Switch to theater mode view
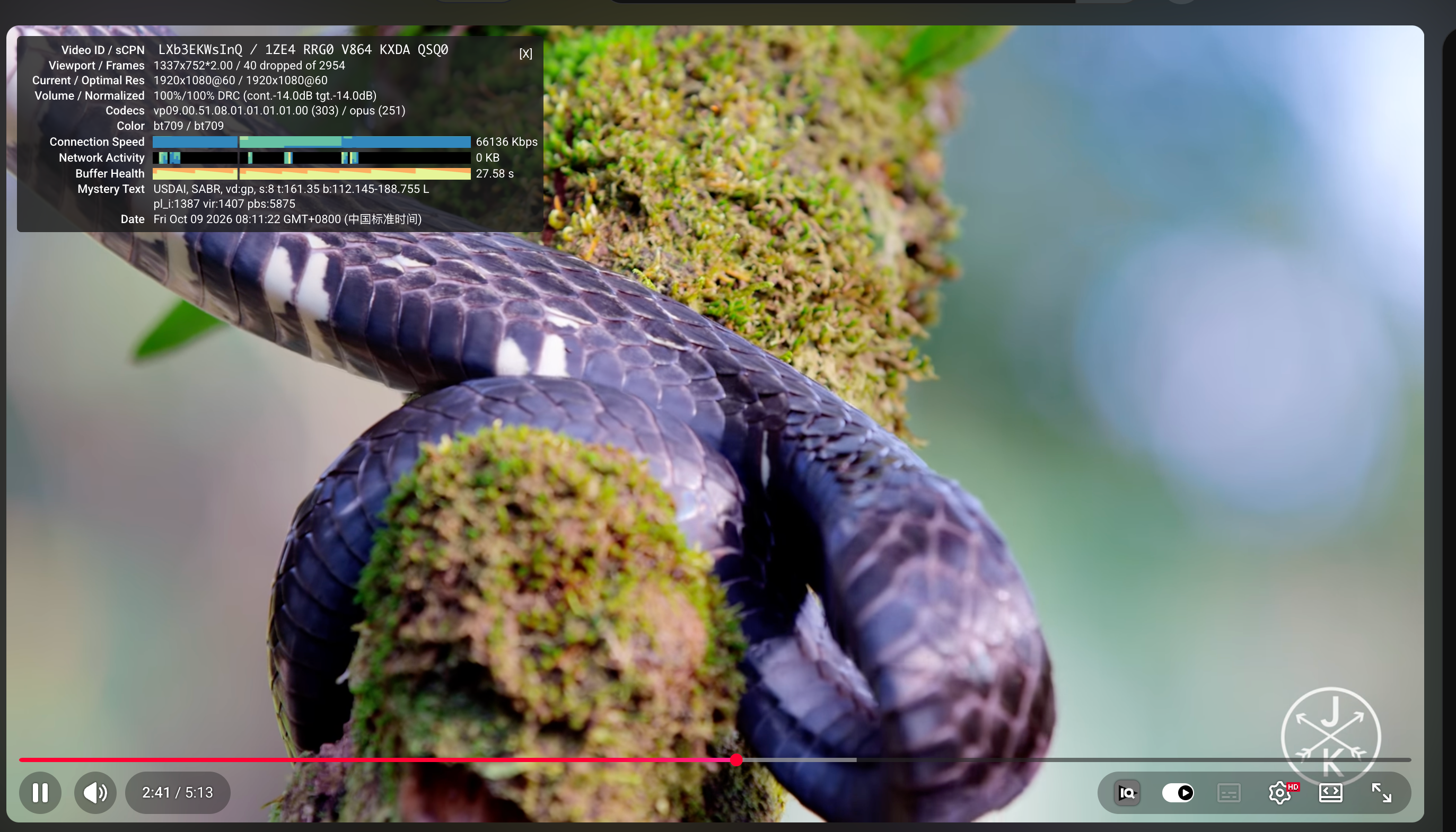 coord(1331,793)
